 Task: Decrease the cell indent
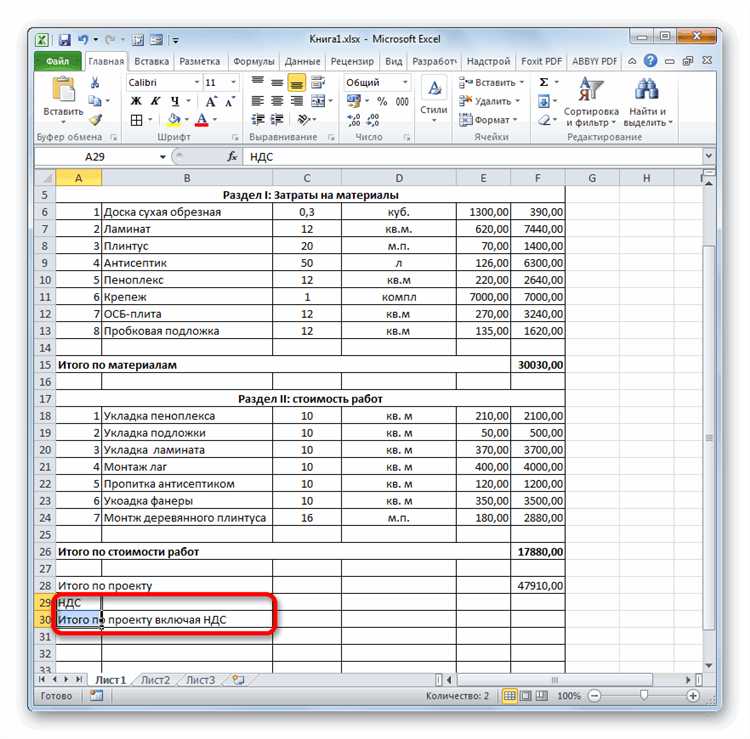pos(258,120)
